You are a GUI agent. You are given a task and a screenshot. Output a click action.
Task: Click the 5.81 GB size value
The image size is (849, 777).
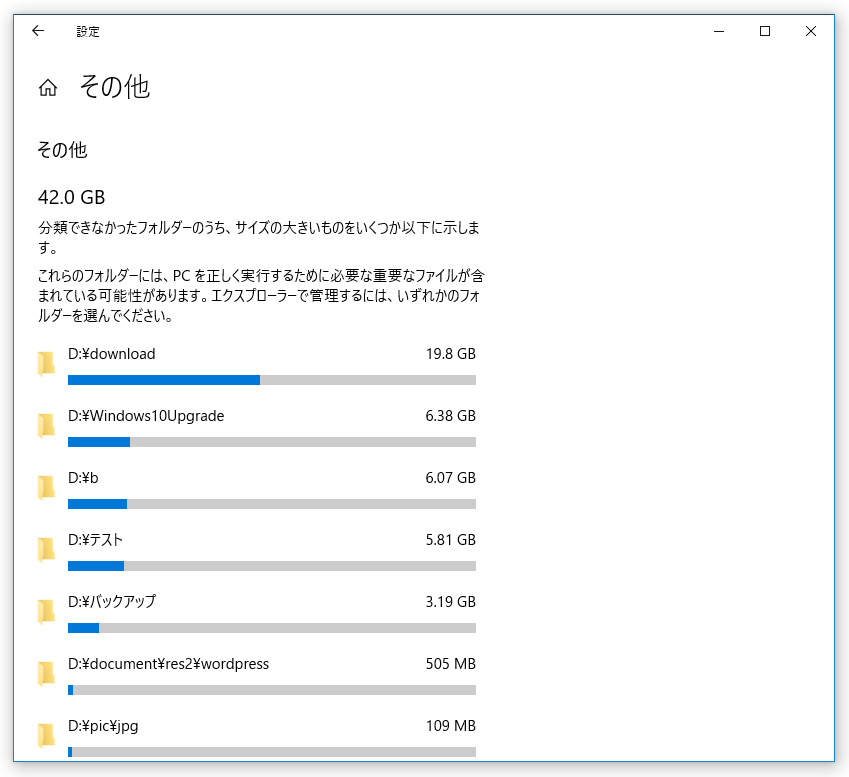point(450,540)
